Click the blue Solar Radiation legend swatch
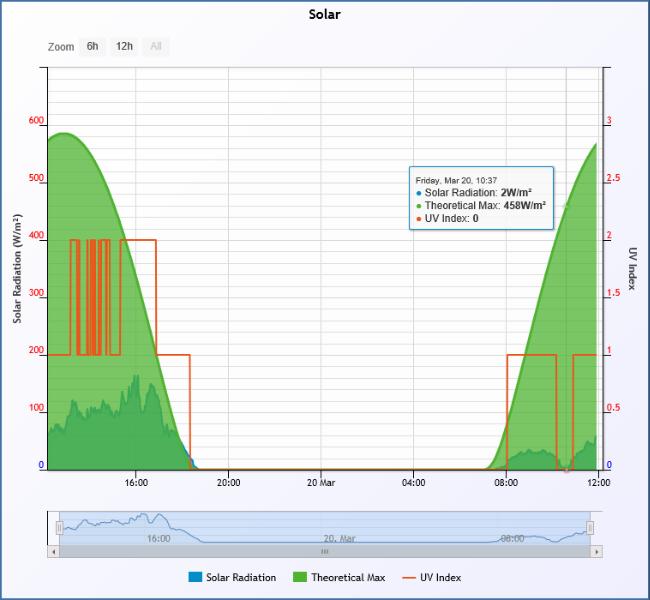The width and height of the screenshot is (650, 600). pos(195,577)
